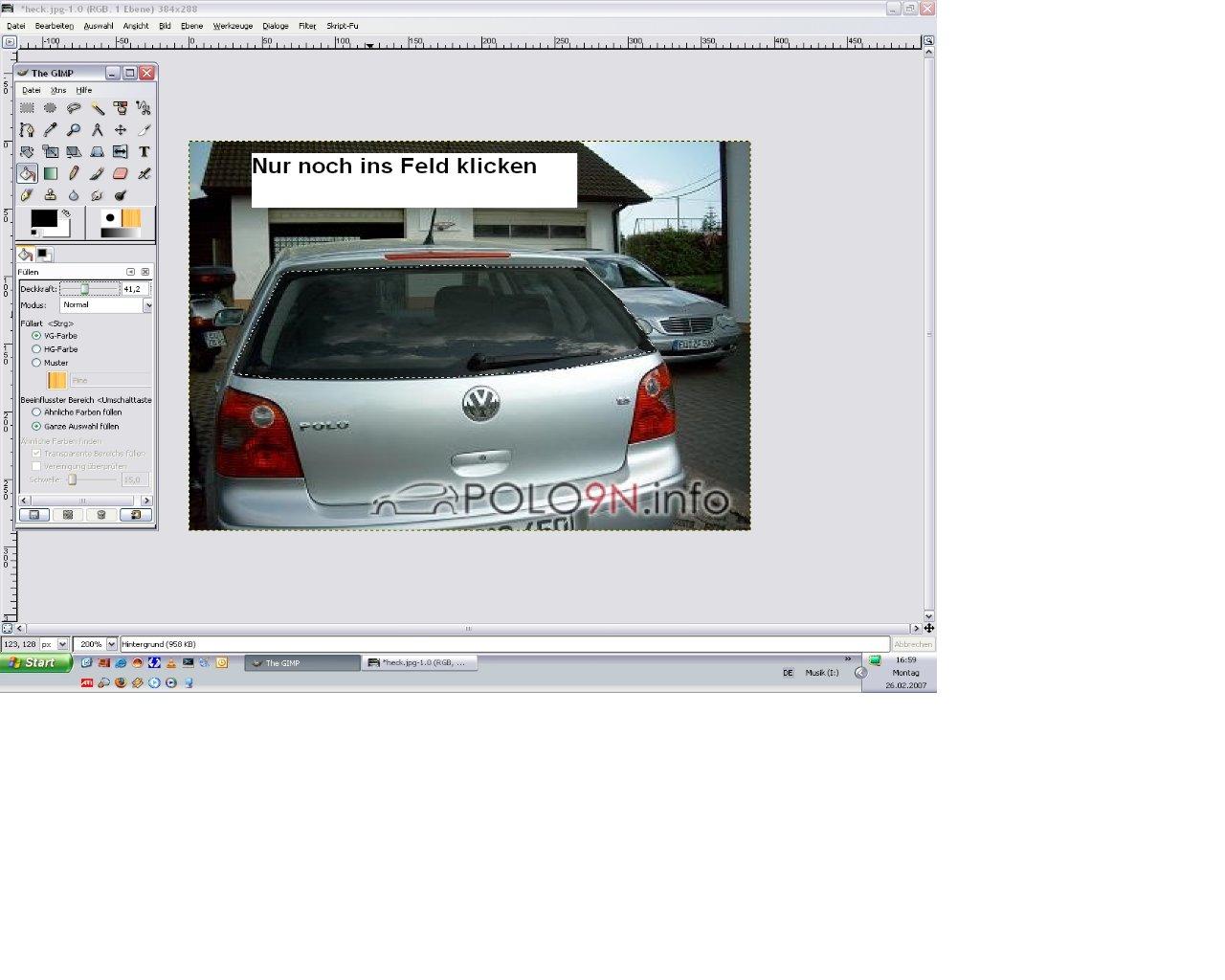Reset tool options to defaults button
The height and width of the screenshot is (980, 1225).
tap(135, 515)
